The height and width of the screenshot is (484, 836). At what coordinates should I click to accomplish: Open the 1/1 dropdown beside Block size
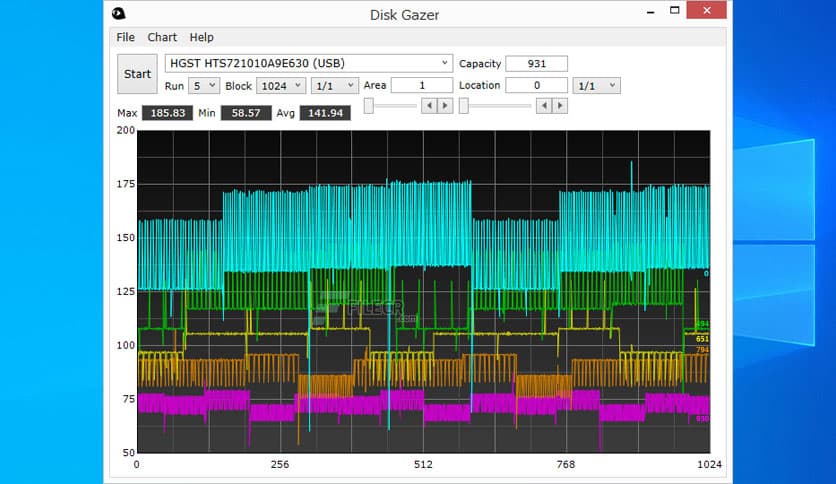(x=335, y=86)
